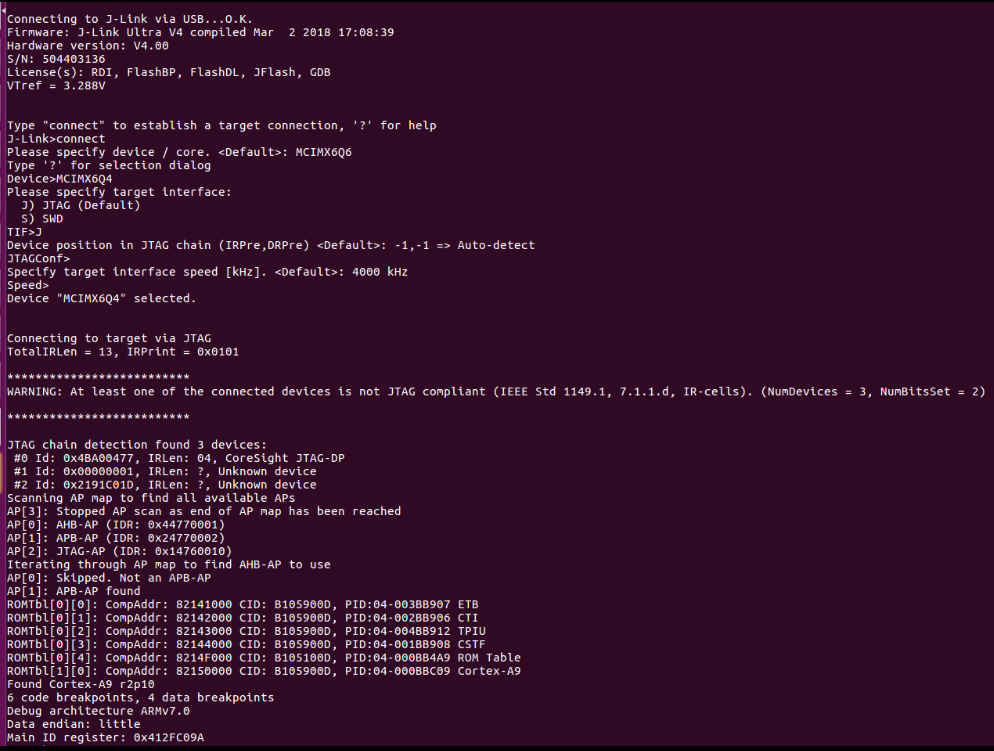Image resolution: width=994 pixels, height=751 pixels.
Task: Click the WARNING text about JTAG compliance
Action: (496, 392)
